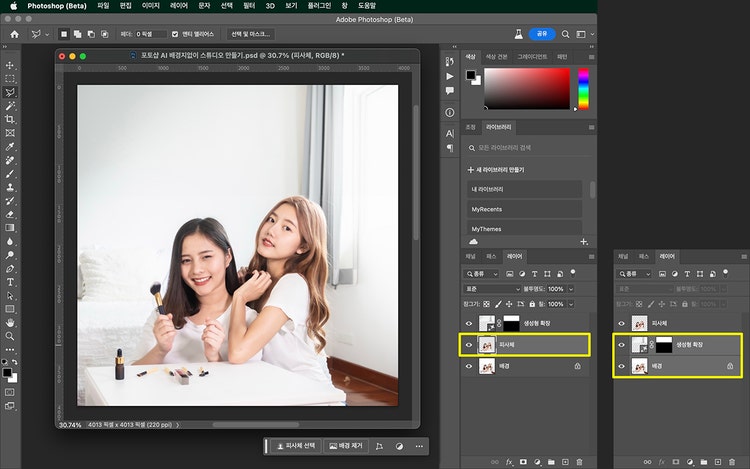The width and height of the screenshot is (750, 469).
Task: Uncheck the 앤티 앨리어스 checkbox
Action: [x=173, y=33]
